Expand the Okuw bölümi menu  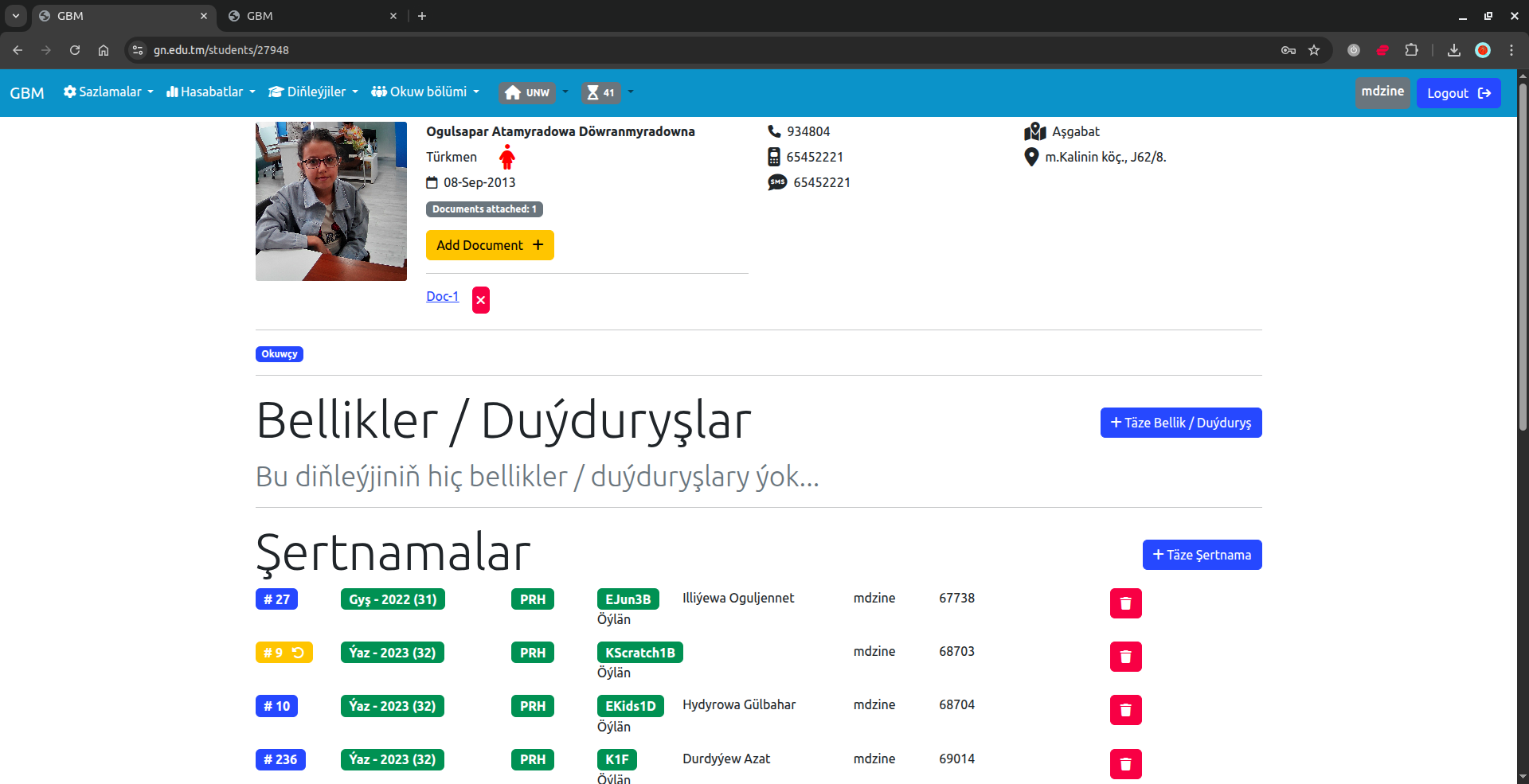click(425, 92)
